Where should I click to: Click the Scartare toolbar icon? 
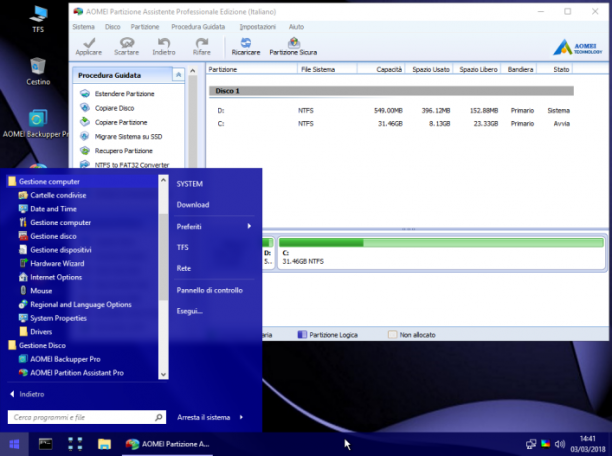pos(126,43)
